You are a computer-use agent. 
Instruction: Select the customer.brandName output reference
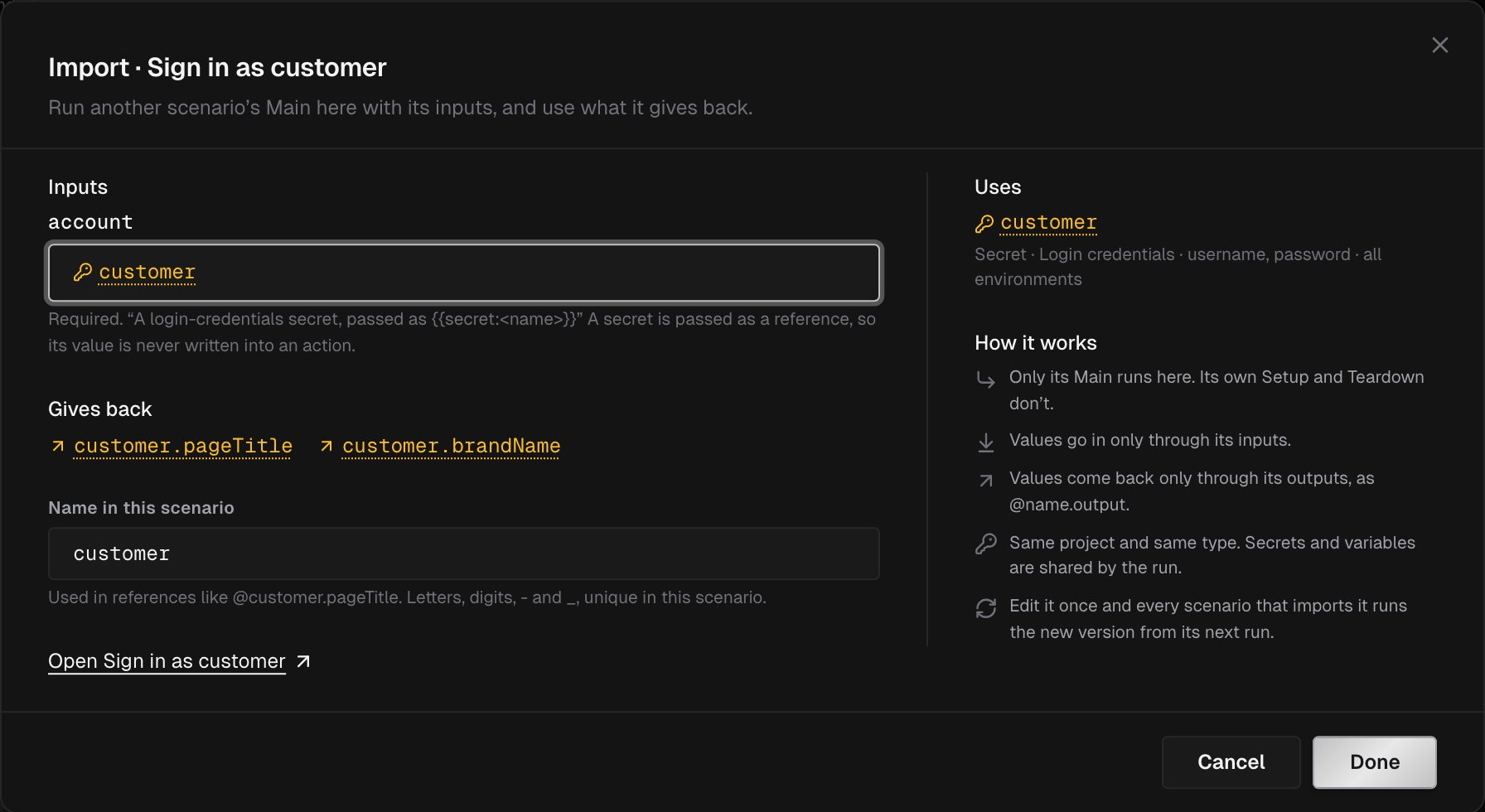point(451,446)
